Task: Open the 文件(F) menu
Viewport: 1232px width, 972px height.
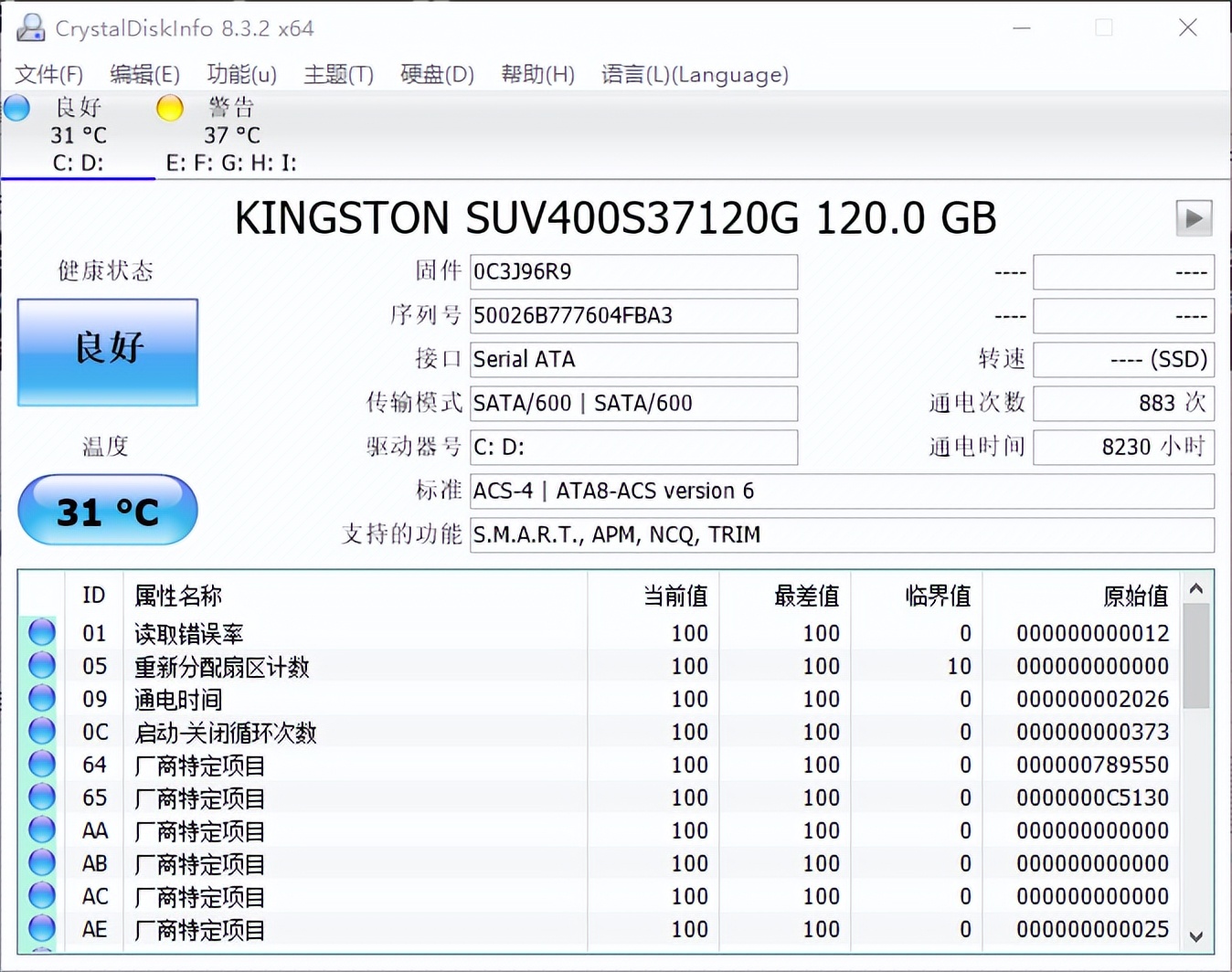Action: (x=48, y=75)
